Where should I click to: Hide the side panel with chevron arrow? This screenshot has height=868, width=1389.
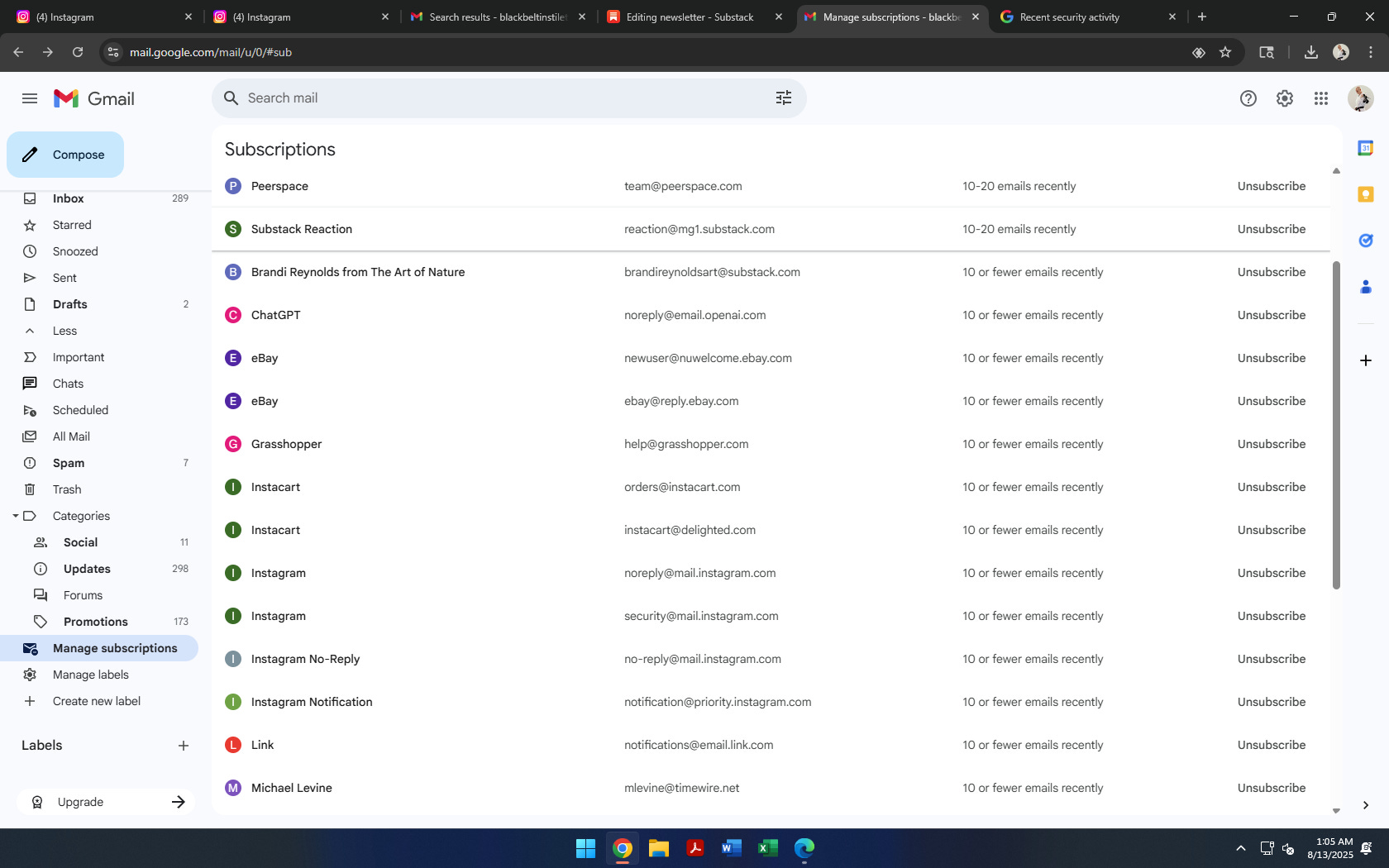point(1366,805)
